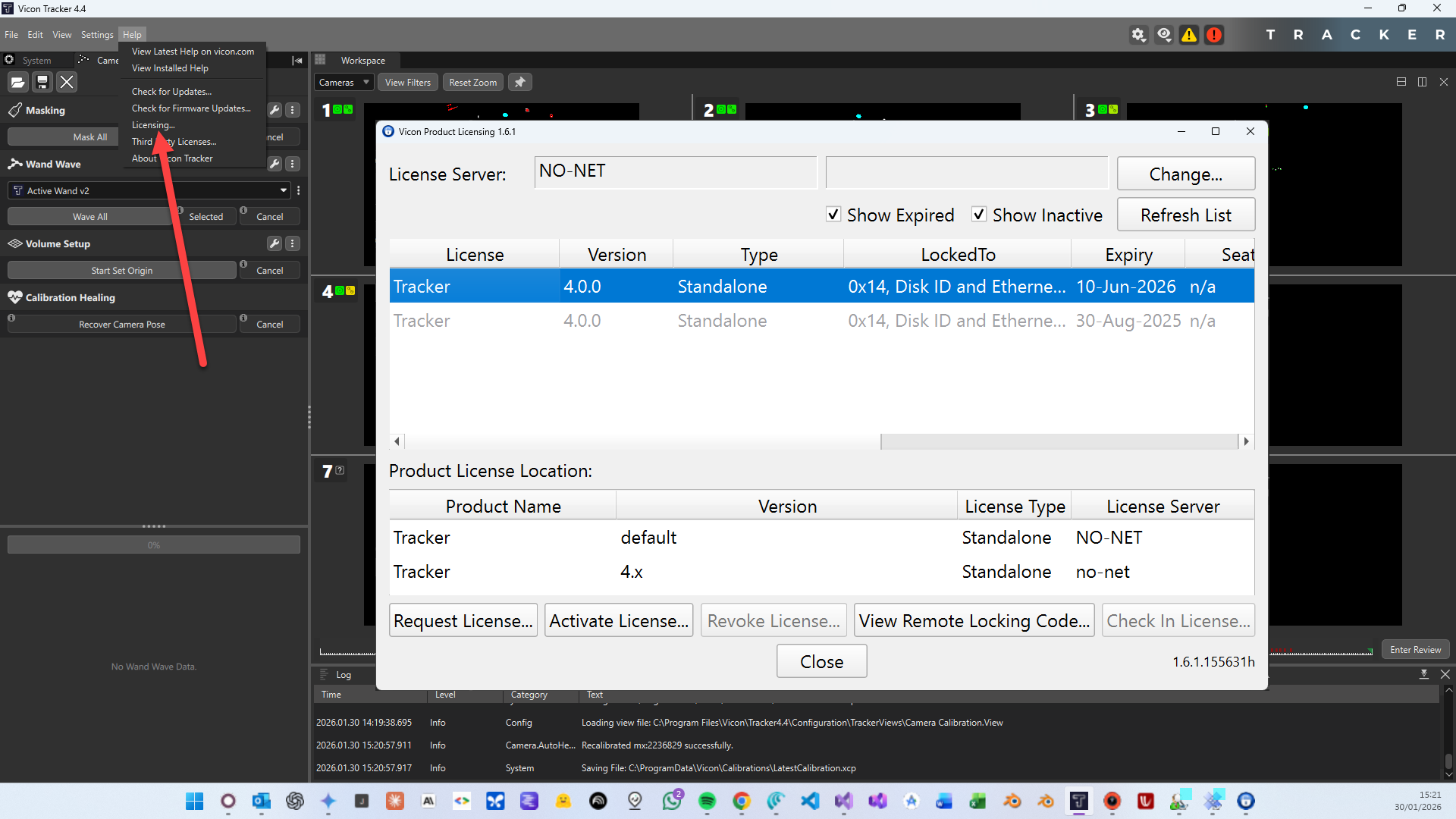Open the Cameras view dropdown
The image size is (1456, 819).
point(344,83)
